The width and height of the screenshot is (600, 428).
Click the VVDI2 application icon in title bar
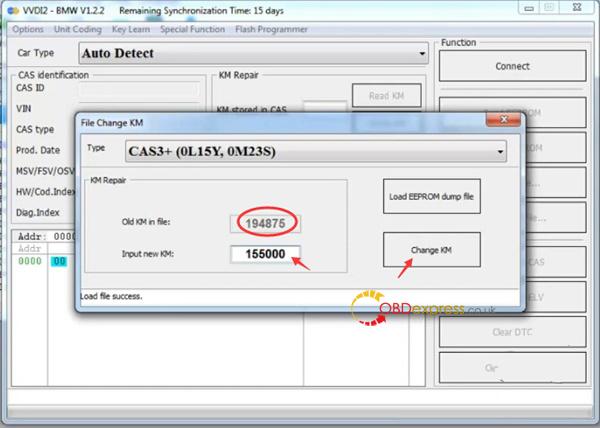[x=13, y=11]
